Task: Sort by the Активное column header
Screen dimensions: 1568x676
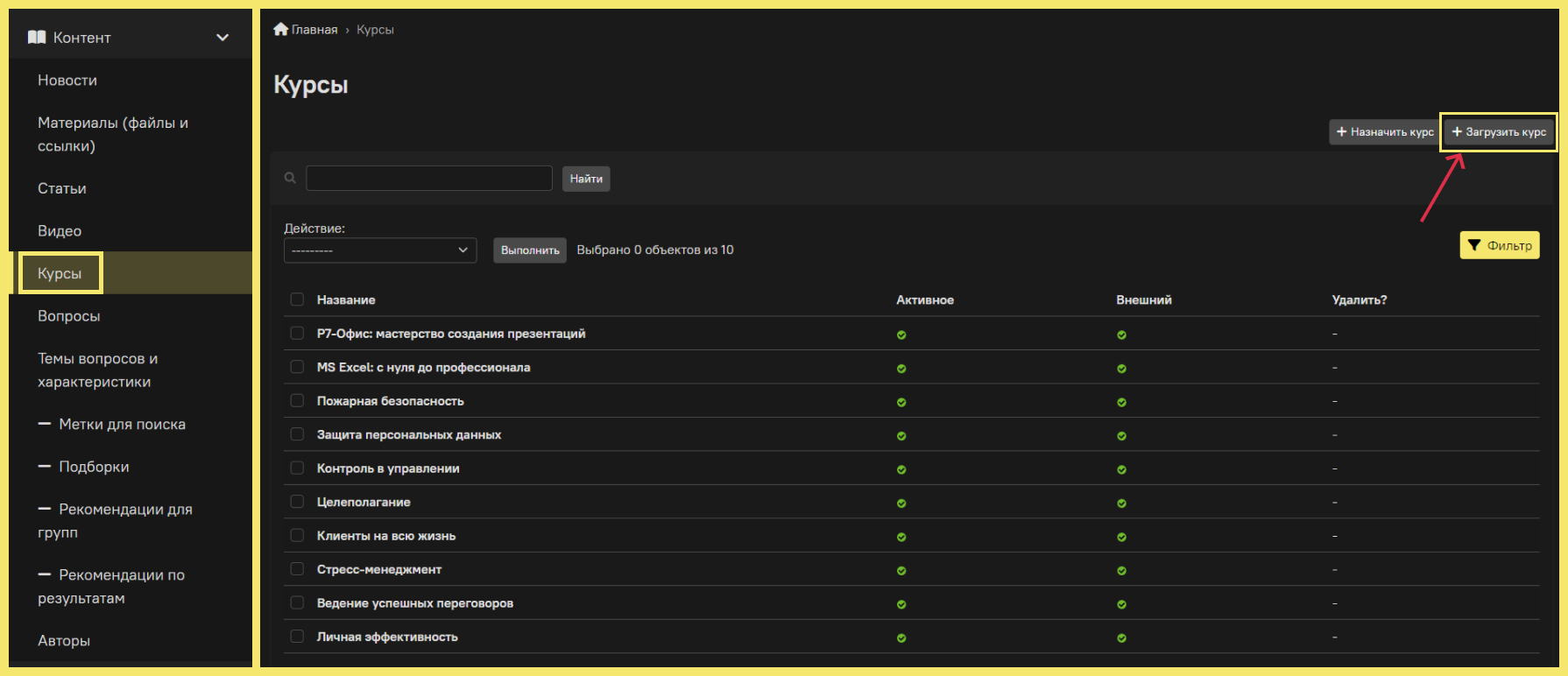Action: tap(925, 299)
